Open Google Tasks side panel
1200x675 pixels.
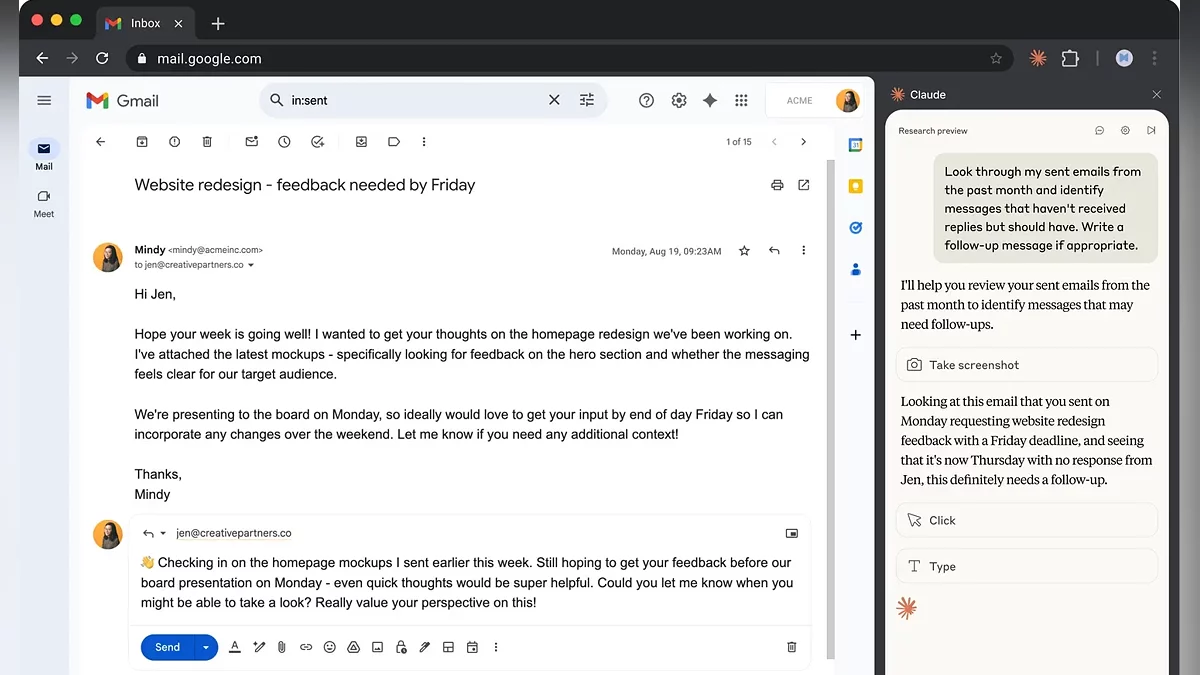tap(855, 228)
